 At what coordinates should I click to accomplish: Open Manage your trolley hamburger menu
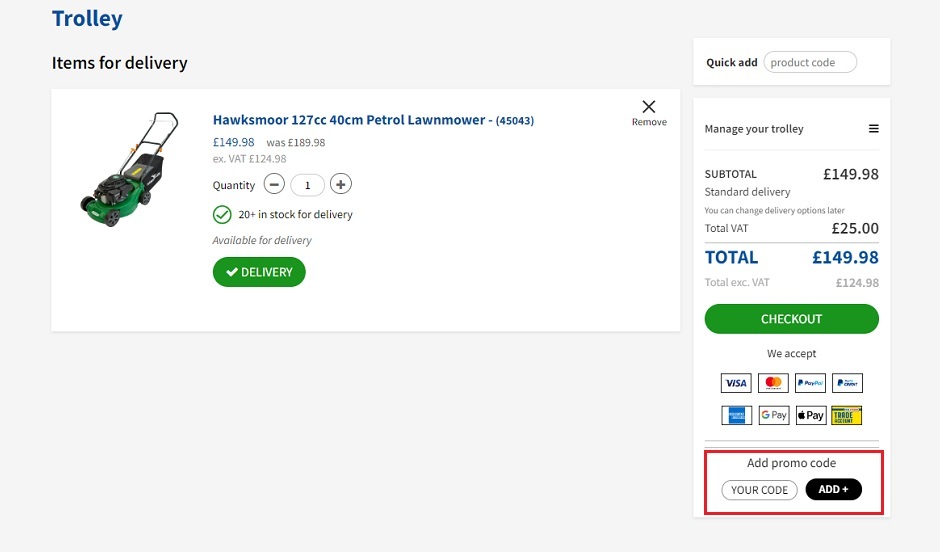click(x=873, y=129)
